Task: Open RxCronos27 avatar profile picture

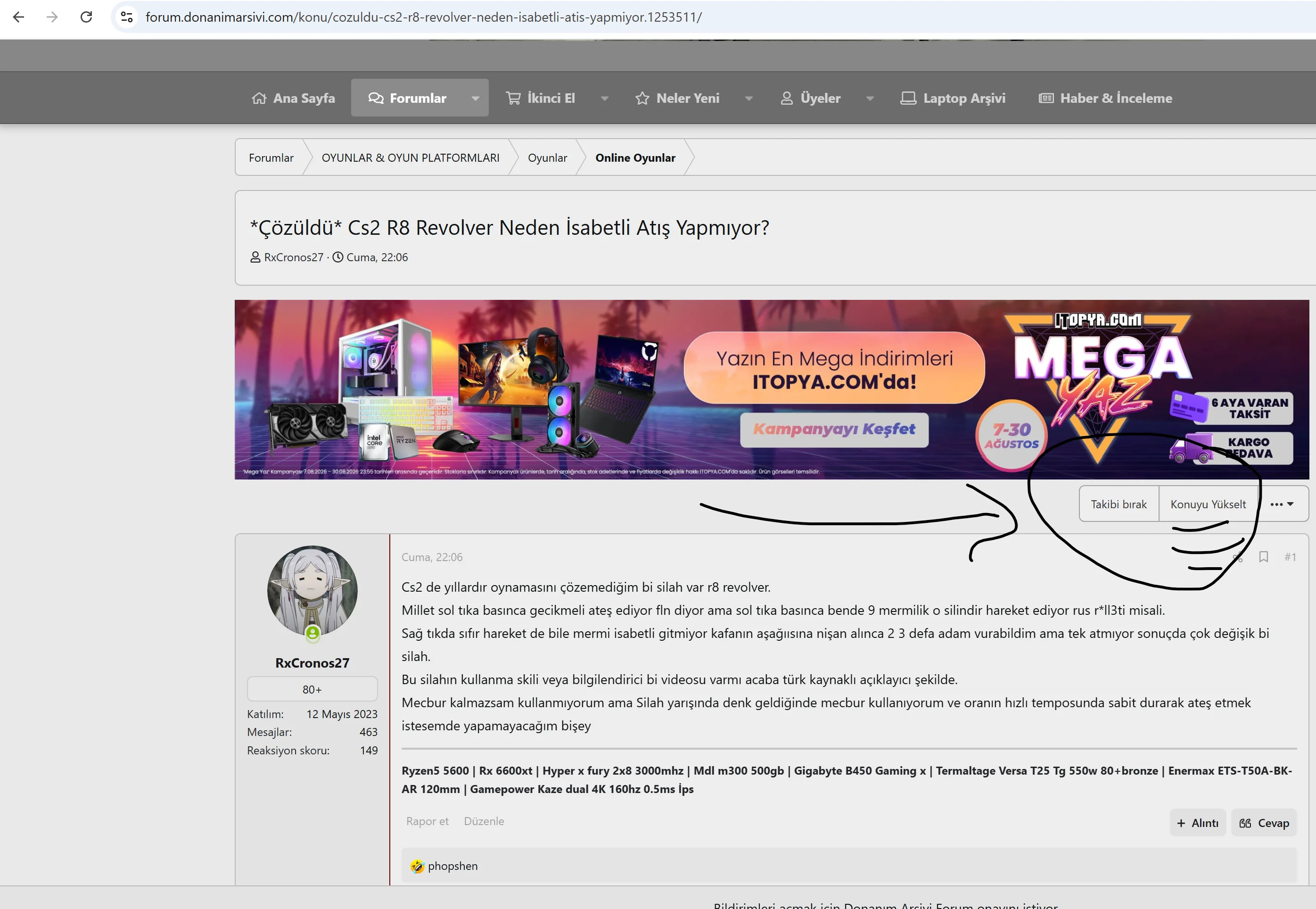Action: 312,591
